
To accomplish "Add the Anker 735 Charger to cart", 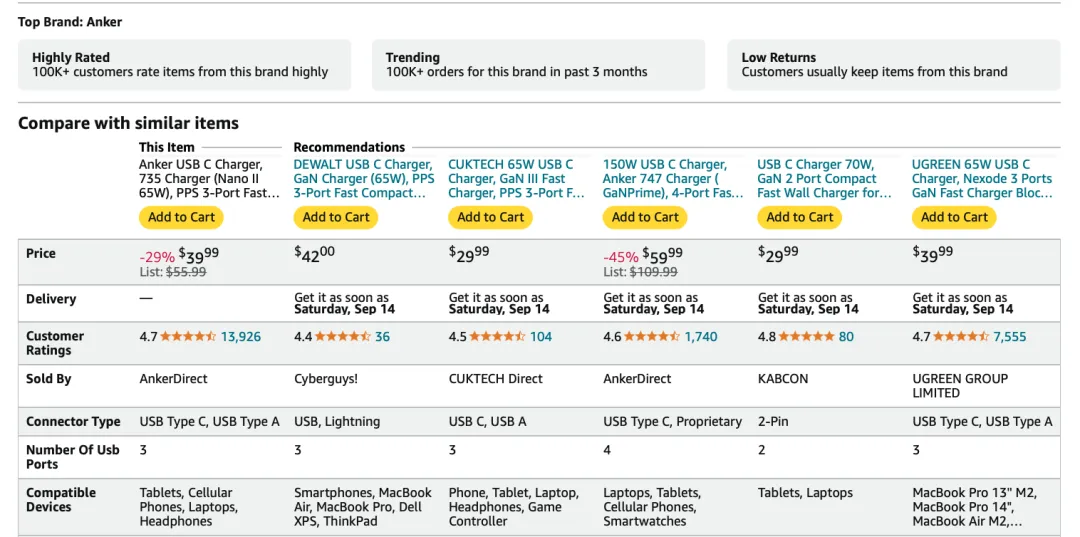I will [181, 217].
